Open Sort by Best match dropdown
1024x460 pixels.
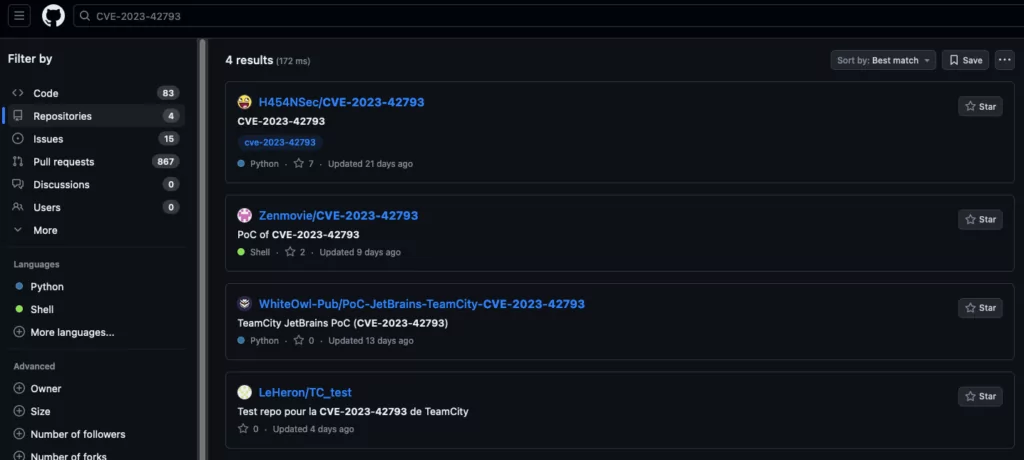(883, 60)
